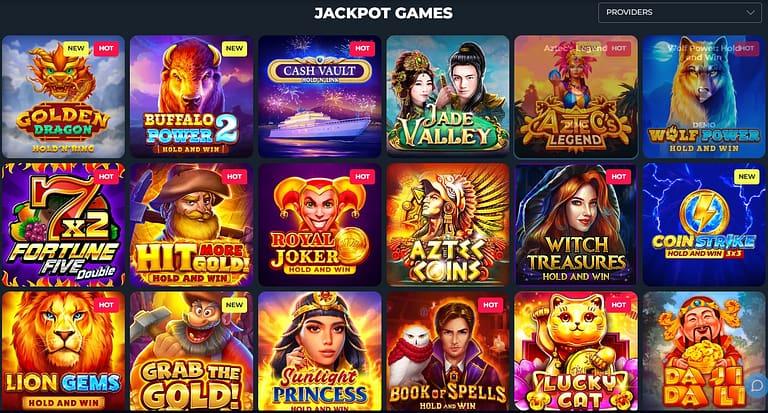The width and height of the screenshot is (768, 413).
Task: Open the chat support bubble icon
Action: click(756, 385)
